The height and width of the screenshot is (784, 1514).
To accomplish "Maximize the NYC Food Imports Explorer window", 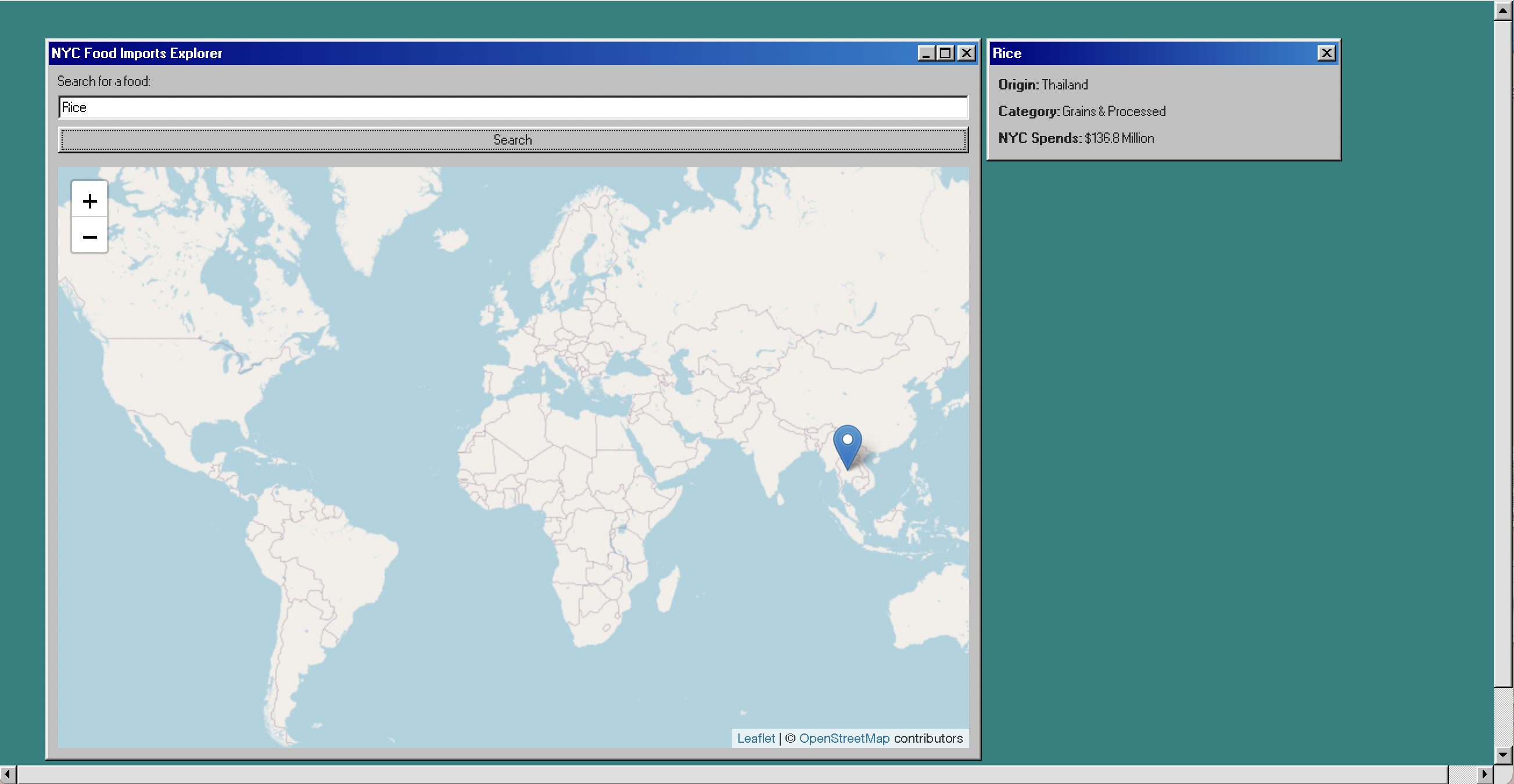I will [x=946, y=53].
